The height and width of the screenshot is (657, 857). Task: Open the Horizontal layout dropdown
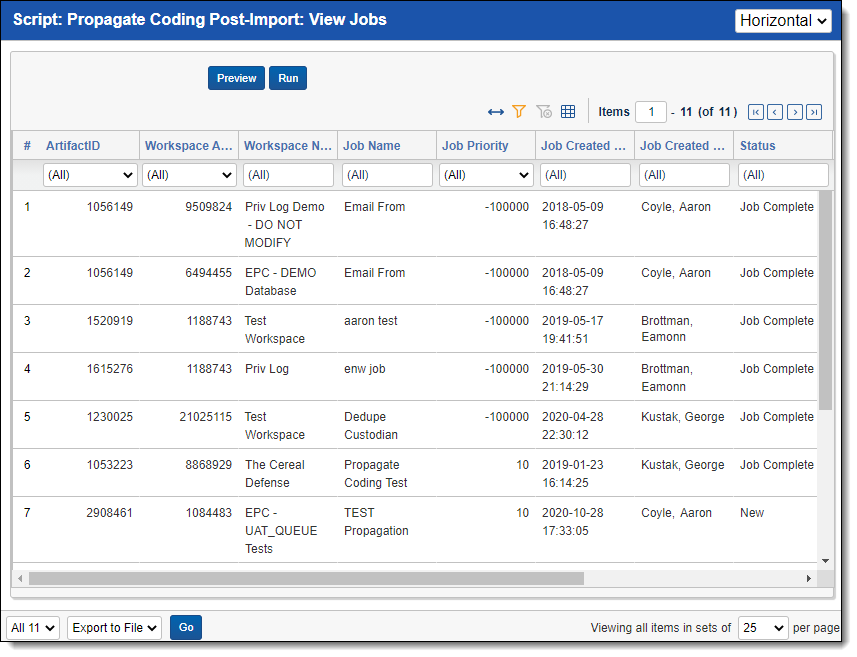783,21
